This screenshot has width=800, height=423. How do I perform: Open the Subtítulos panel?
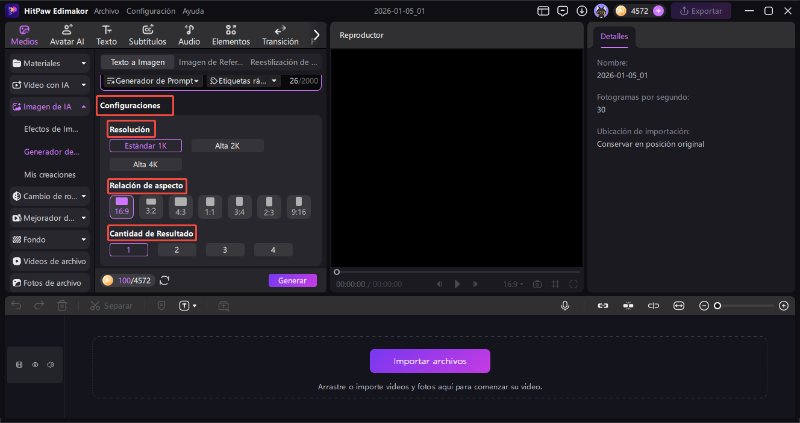[x=147, y=35]
